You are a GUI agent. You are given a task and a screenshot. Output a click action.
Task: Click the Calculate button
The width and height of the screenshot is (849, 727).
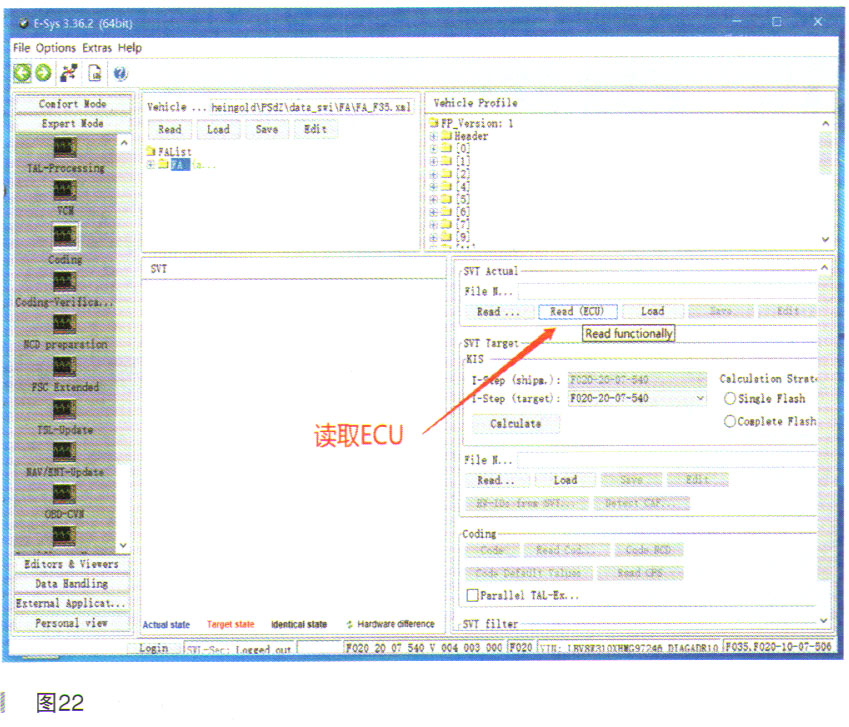515,424
